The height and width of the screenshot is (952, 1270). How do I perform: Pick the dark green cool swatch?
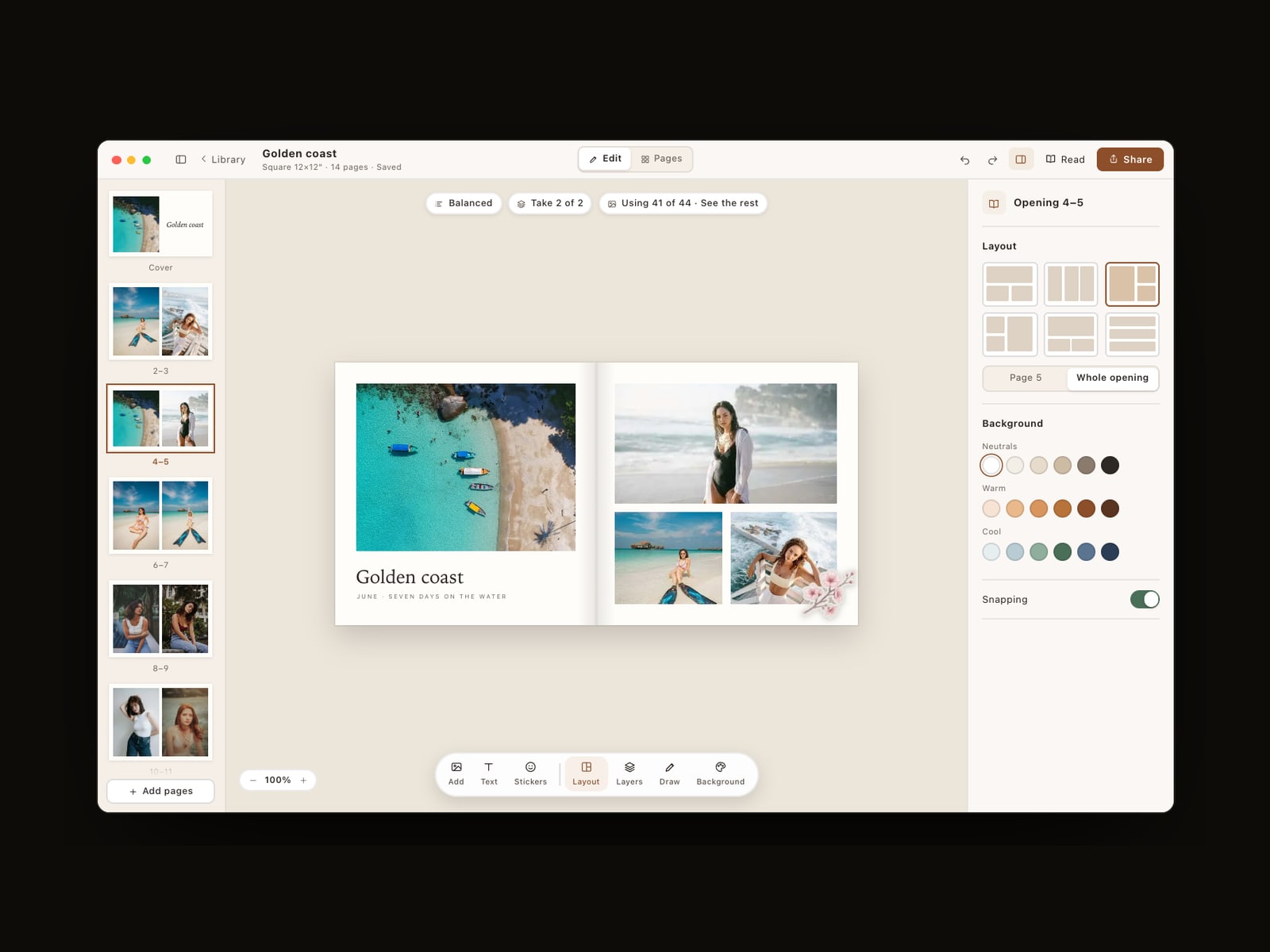pos(1063,551)
